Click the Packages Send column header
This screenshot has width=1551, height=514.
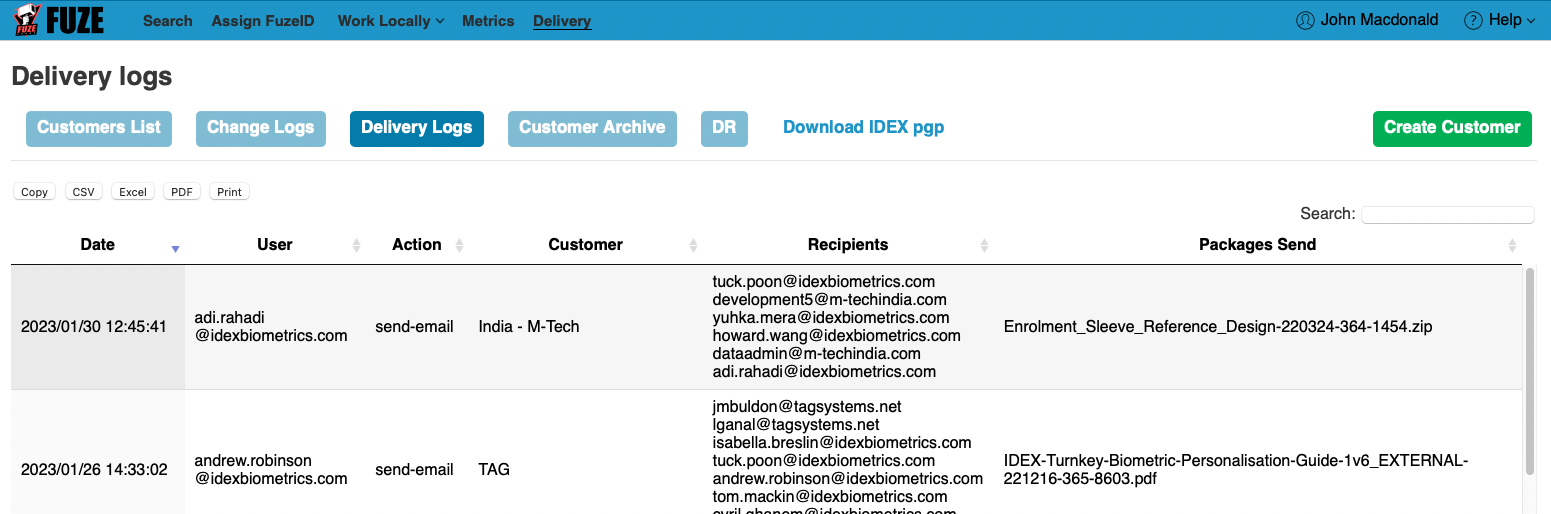[x=1257, y=245]
